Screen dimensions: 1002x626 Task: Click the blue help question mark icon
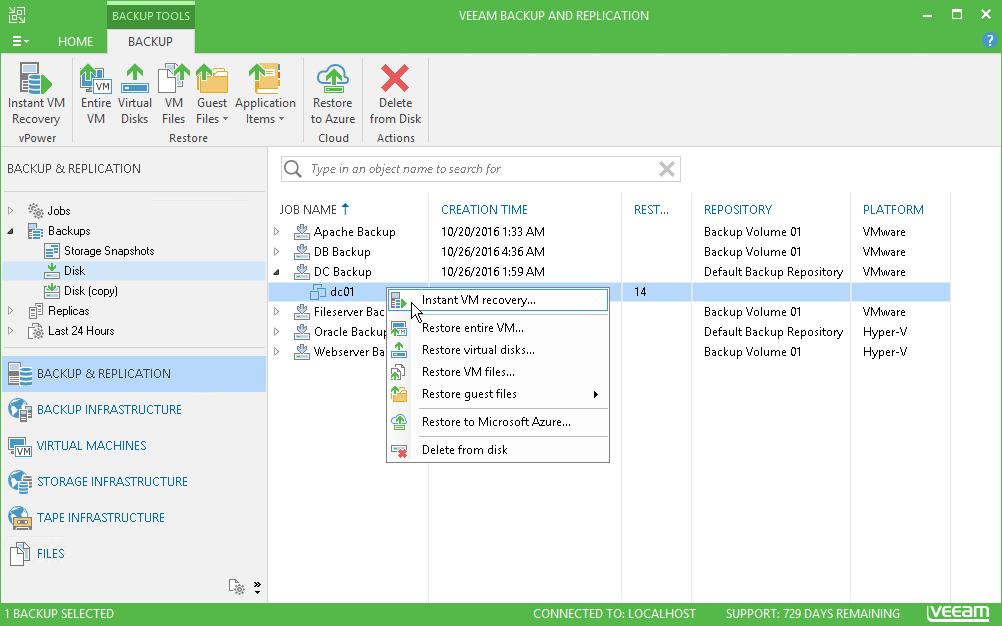[x=989, y=41]
